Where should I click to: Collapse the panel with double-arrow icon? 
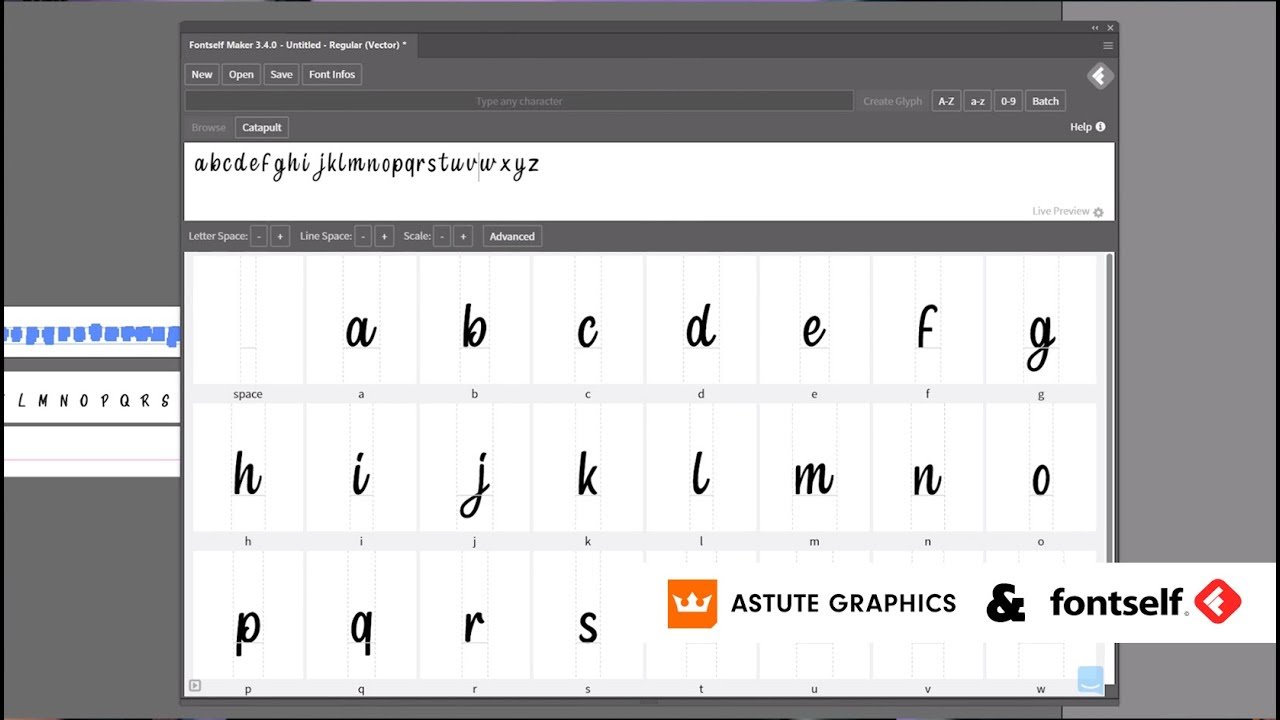[x=1095, y=28]
